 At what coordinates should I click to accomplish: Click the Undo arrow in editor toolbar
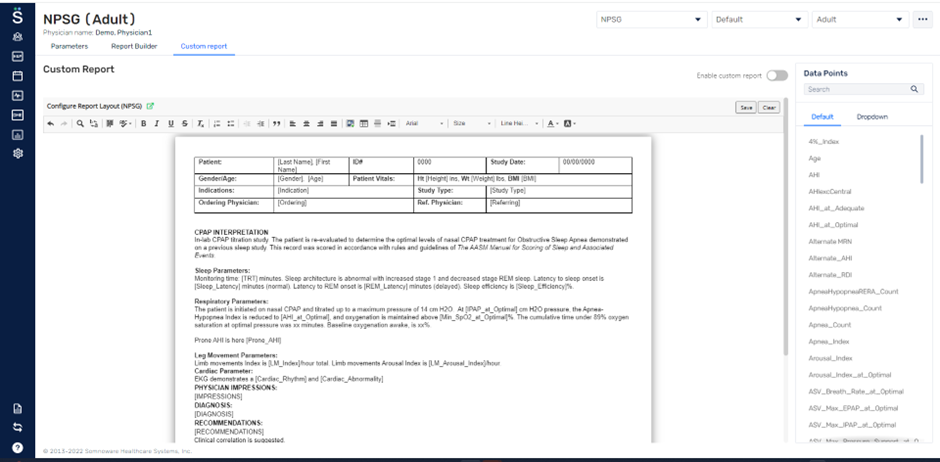pyautogui.click(x=50, y=123)
